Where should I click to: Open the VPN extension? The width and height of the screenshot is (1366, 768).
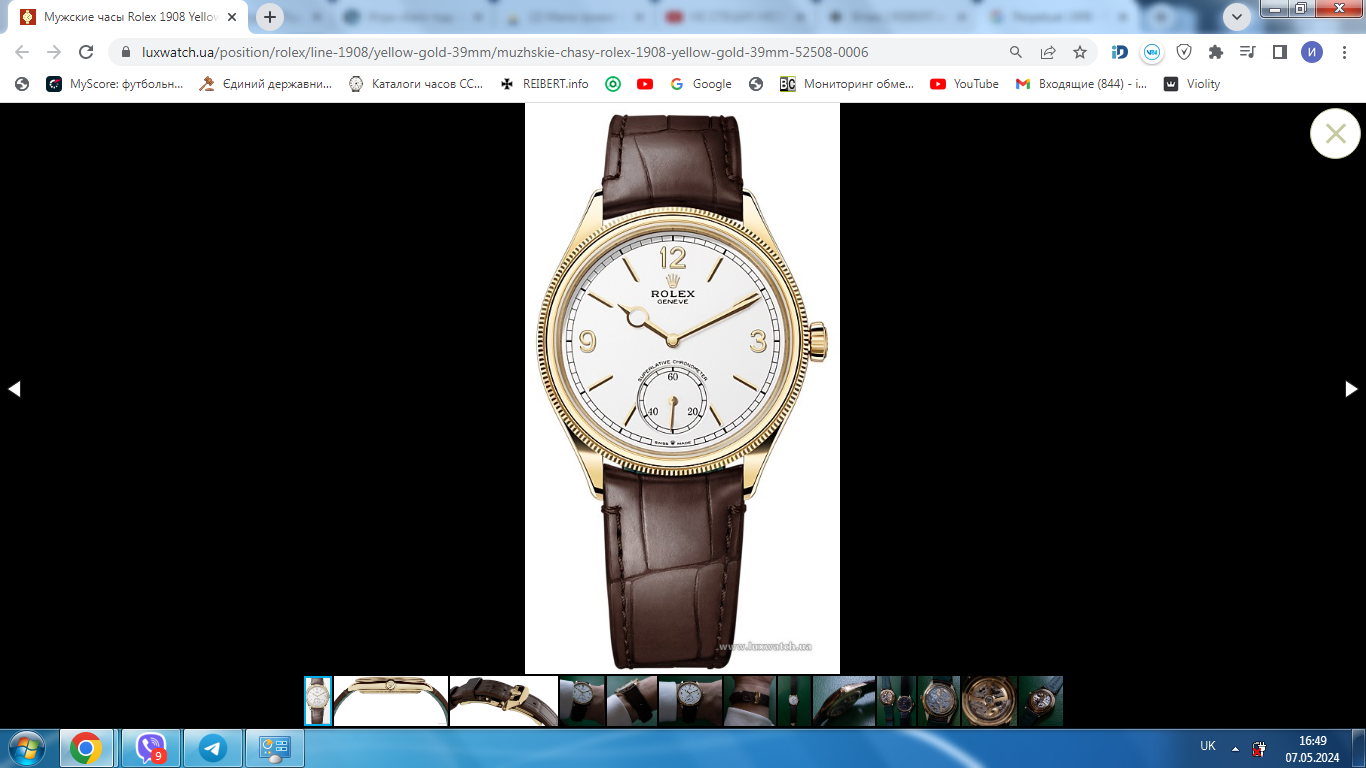coord(1152,52)
